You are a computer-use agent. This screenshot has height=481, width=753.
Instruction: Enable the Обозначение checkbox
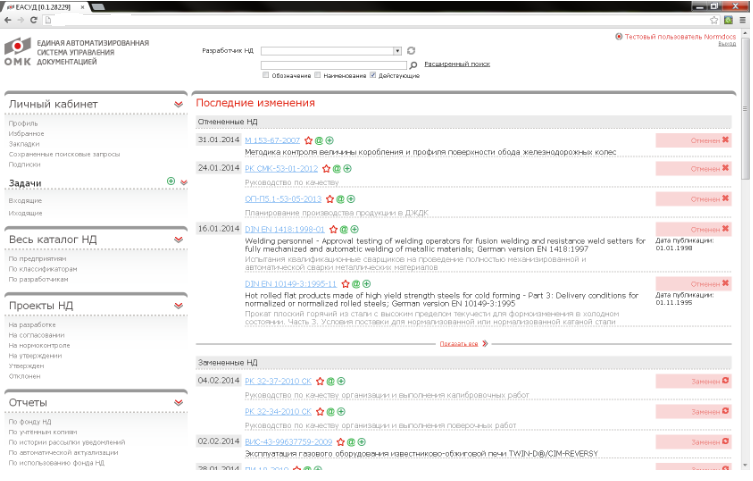(x=265, y=75)
